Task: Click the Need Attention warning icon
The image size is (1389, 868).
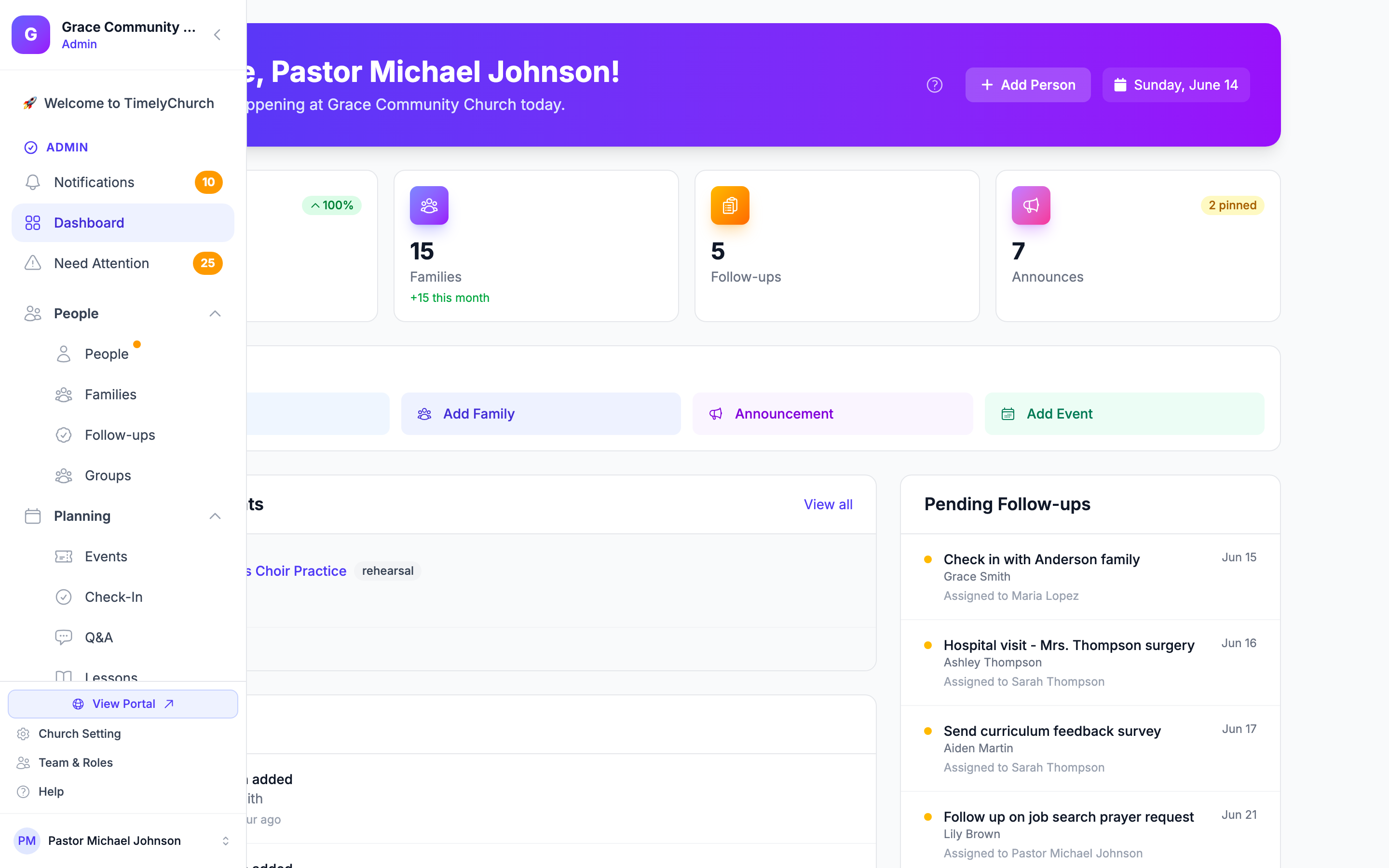Action: [33, 263]
